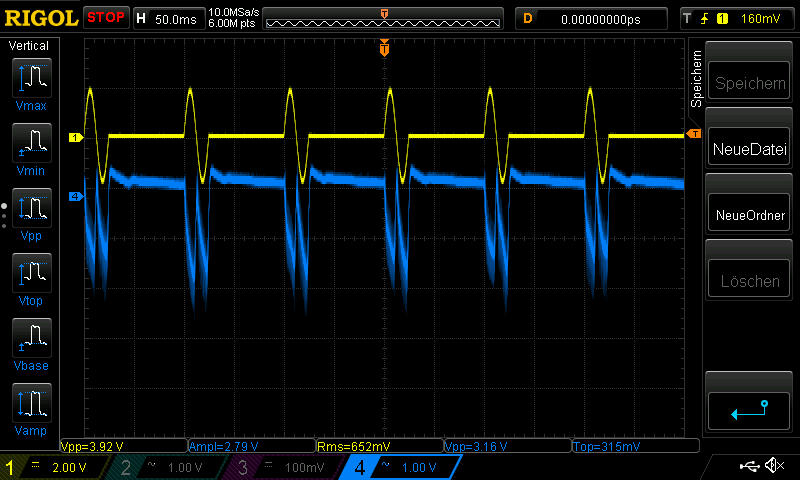The image size is (800, 480).
Task: Select channel 2 tab showing 1.00 V
Action: tap(166, 467)
